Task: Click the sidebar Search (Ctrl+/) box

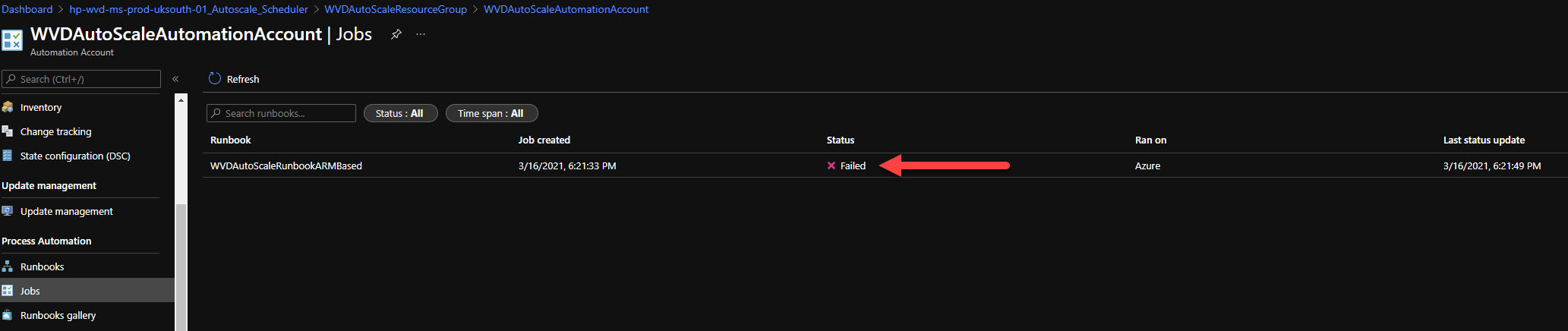Action: click(x=81, y=79)
